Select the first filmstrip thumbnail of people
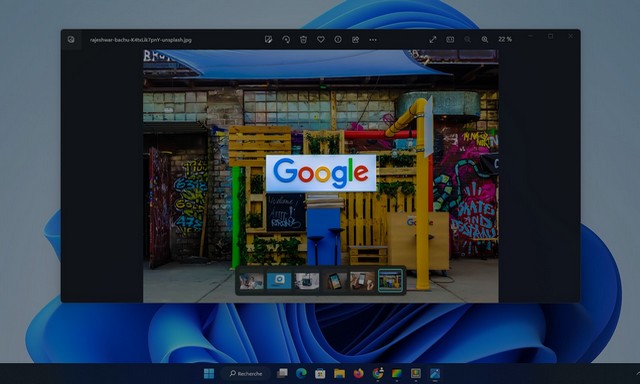 click(251, 281)
